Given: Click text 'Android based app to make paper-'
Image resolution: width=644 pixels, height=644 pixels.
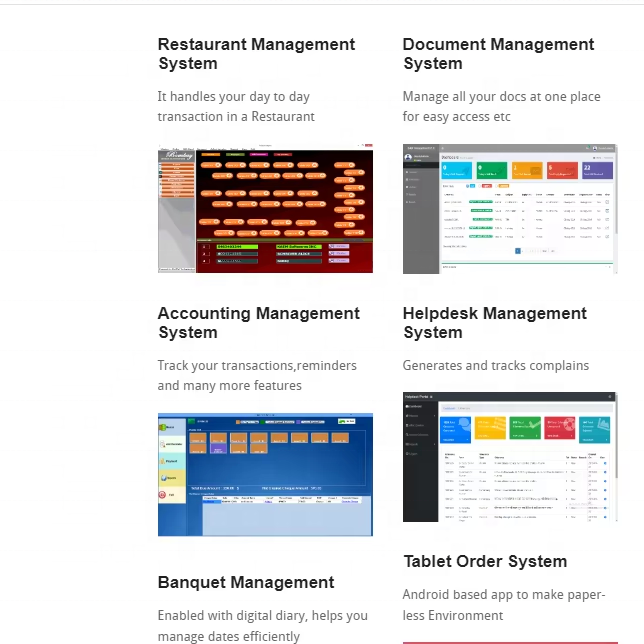Looking at the screenshot, I should click(504, 595).
